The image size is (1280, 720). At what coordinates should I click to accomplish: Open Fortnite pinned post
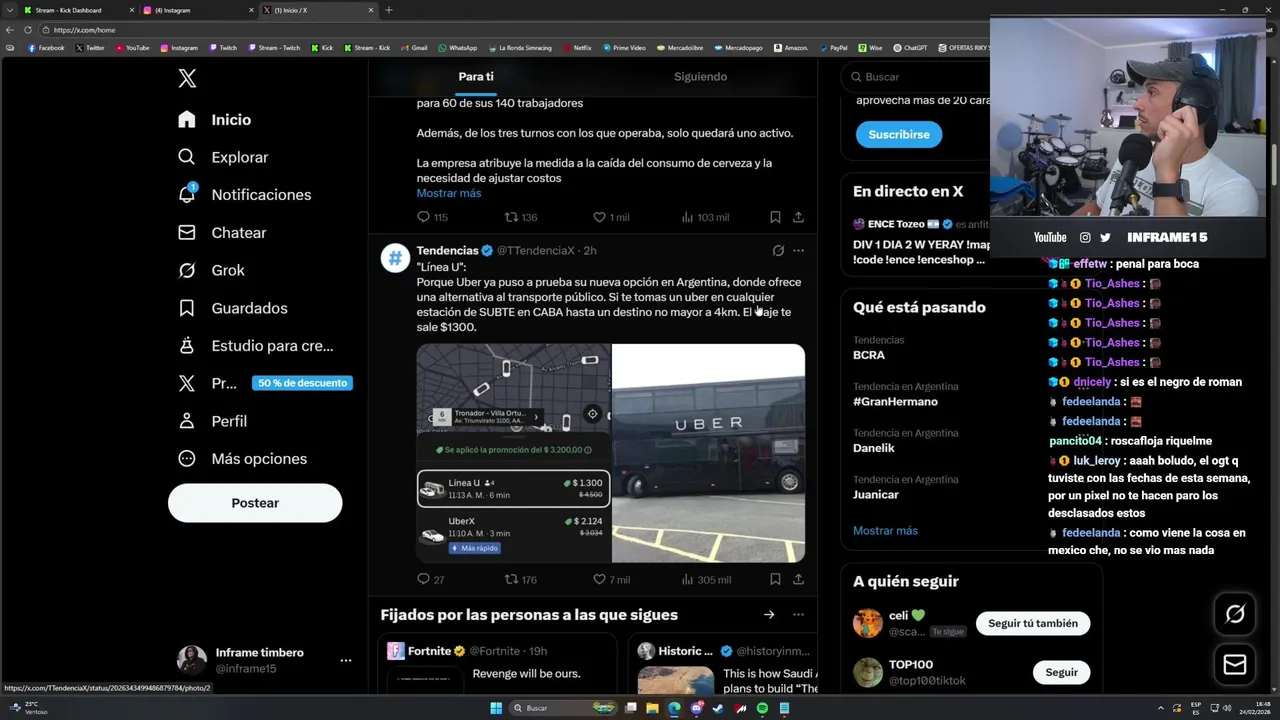[498, 664]
